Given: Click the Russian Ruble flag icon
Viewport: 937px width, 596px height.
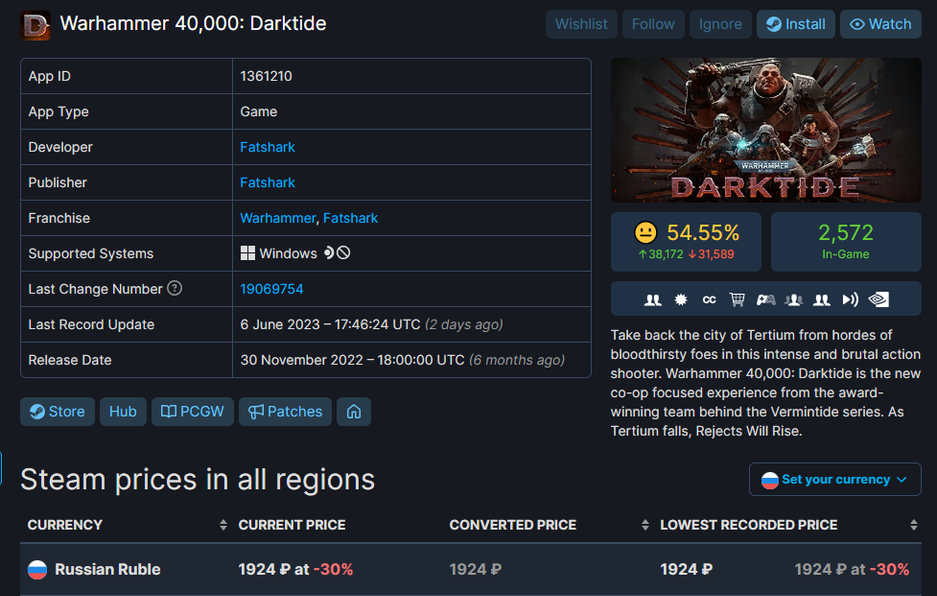Looking at the screenshot, I should pos(38,570).
